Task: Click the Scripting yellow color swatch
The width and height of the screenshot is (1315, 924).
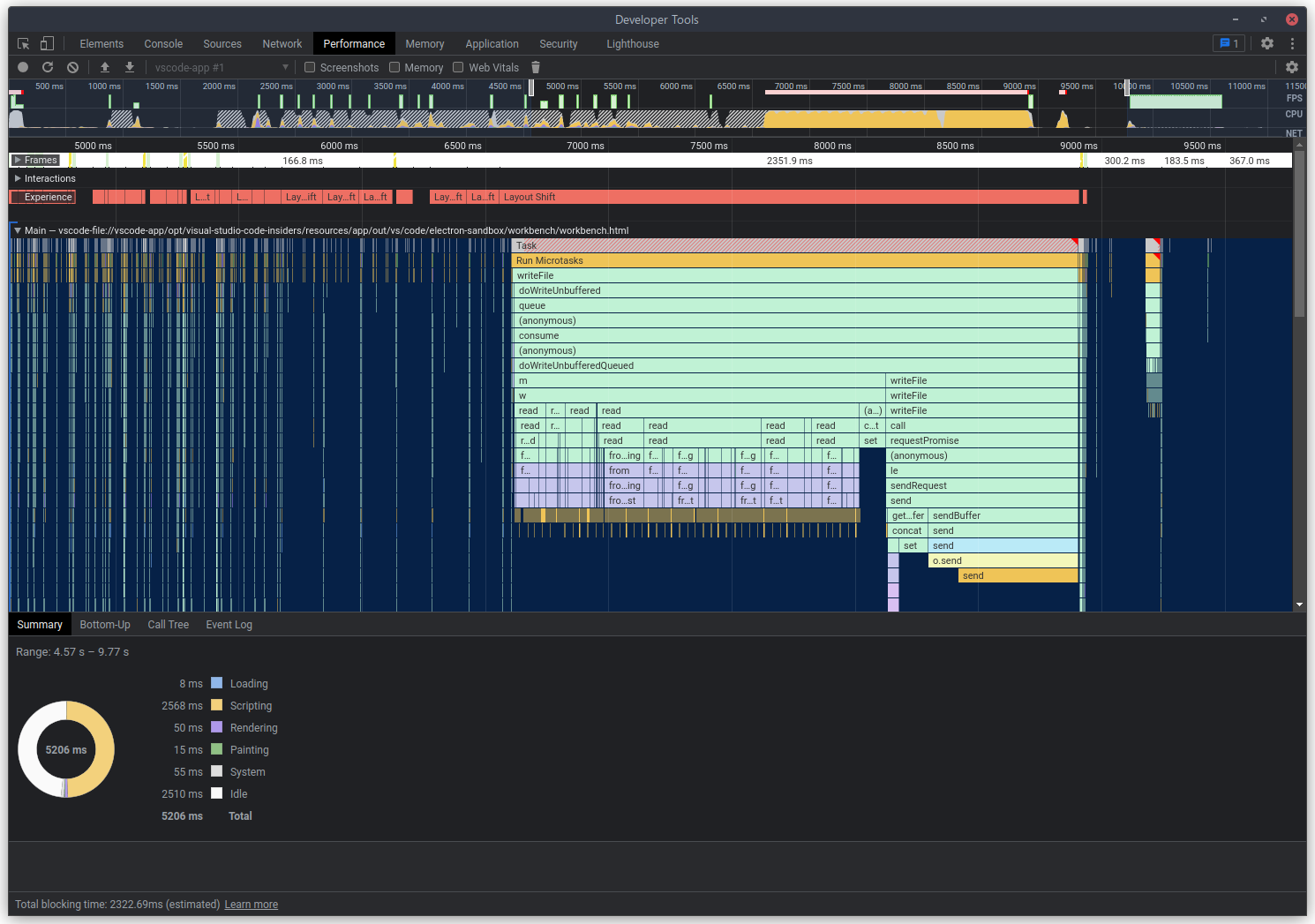Action: 216,705
